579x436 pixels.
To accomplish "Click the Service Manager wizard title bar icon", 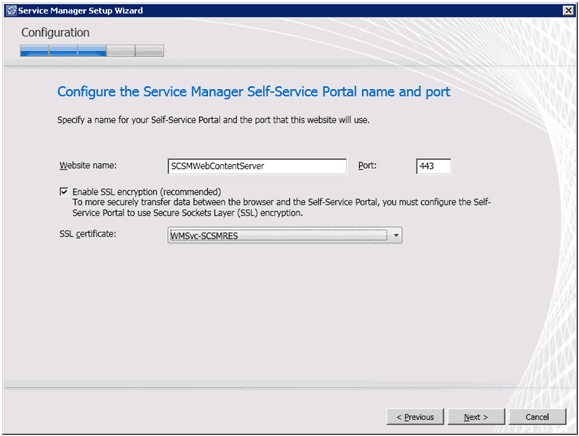I will pos(11,10).
